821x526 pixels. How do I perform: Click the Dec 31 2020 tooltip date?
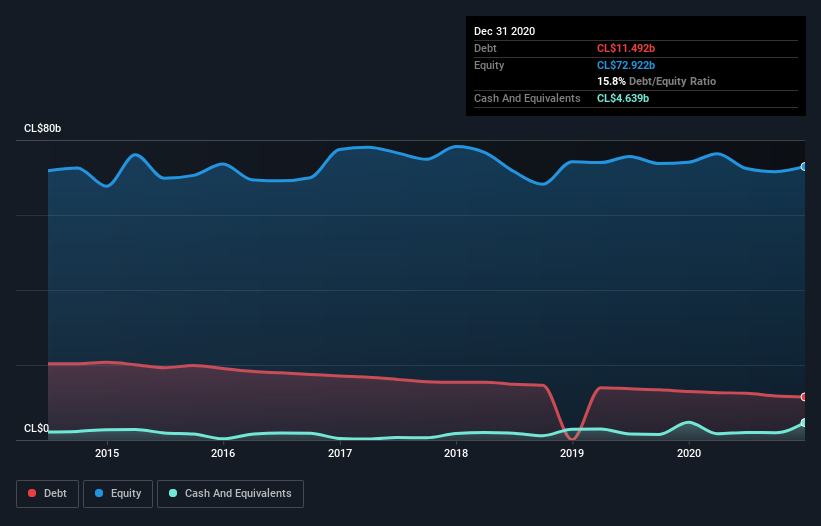click(504, 31)
